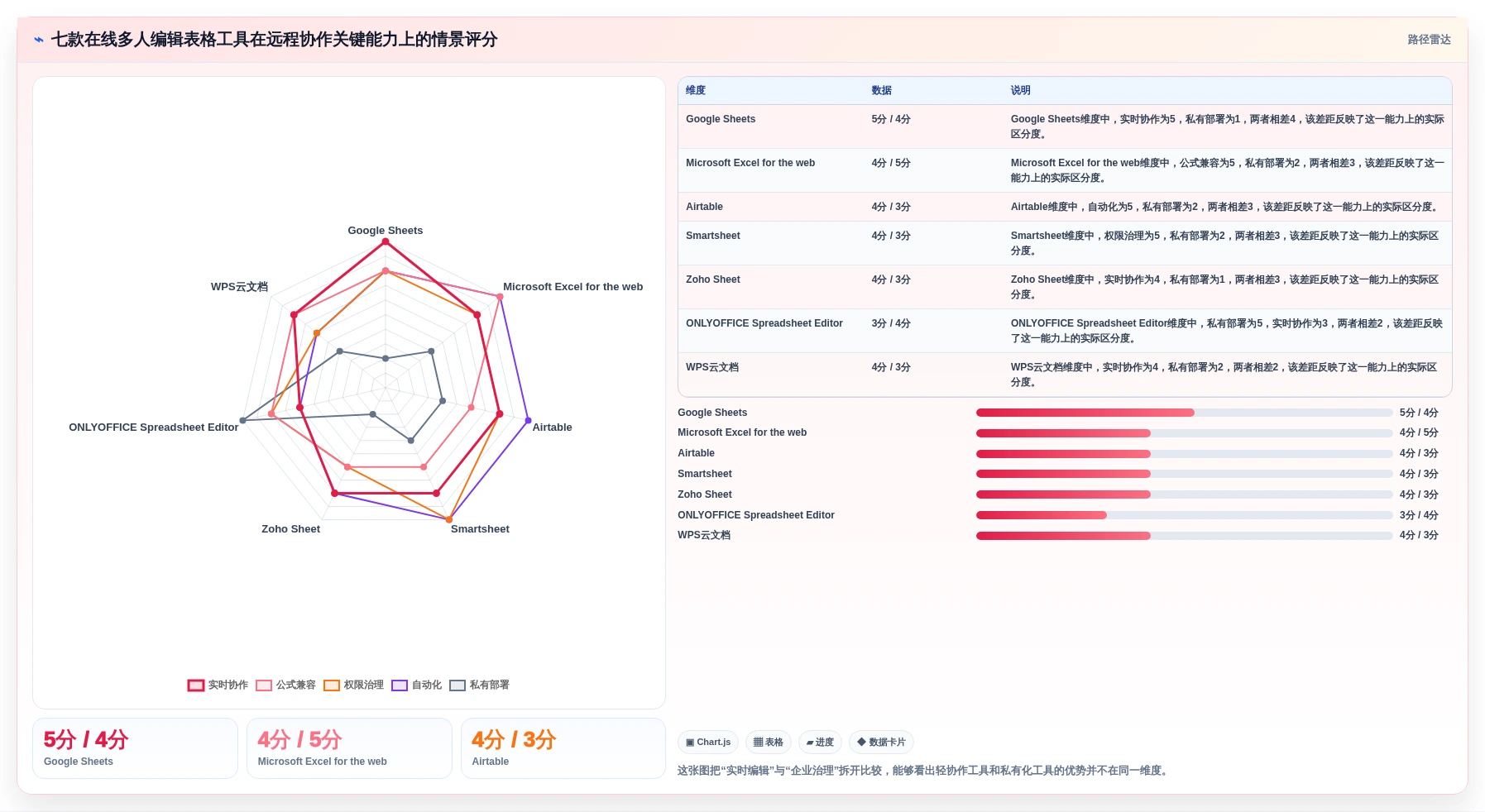
Task: Select the 进度 chip
Action: 820,743
